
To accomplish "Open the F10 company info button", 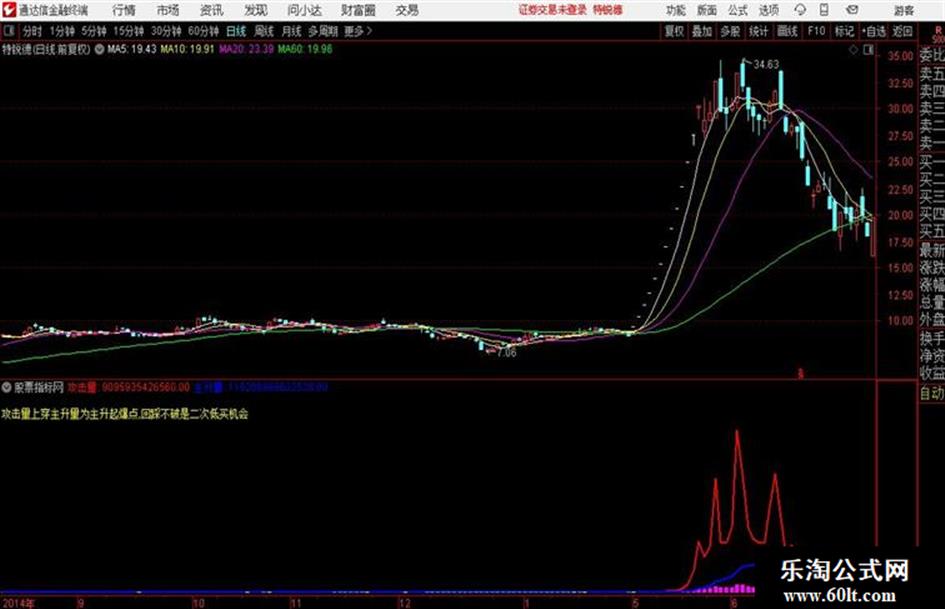I will click(817, 31).
